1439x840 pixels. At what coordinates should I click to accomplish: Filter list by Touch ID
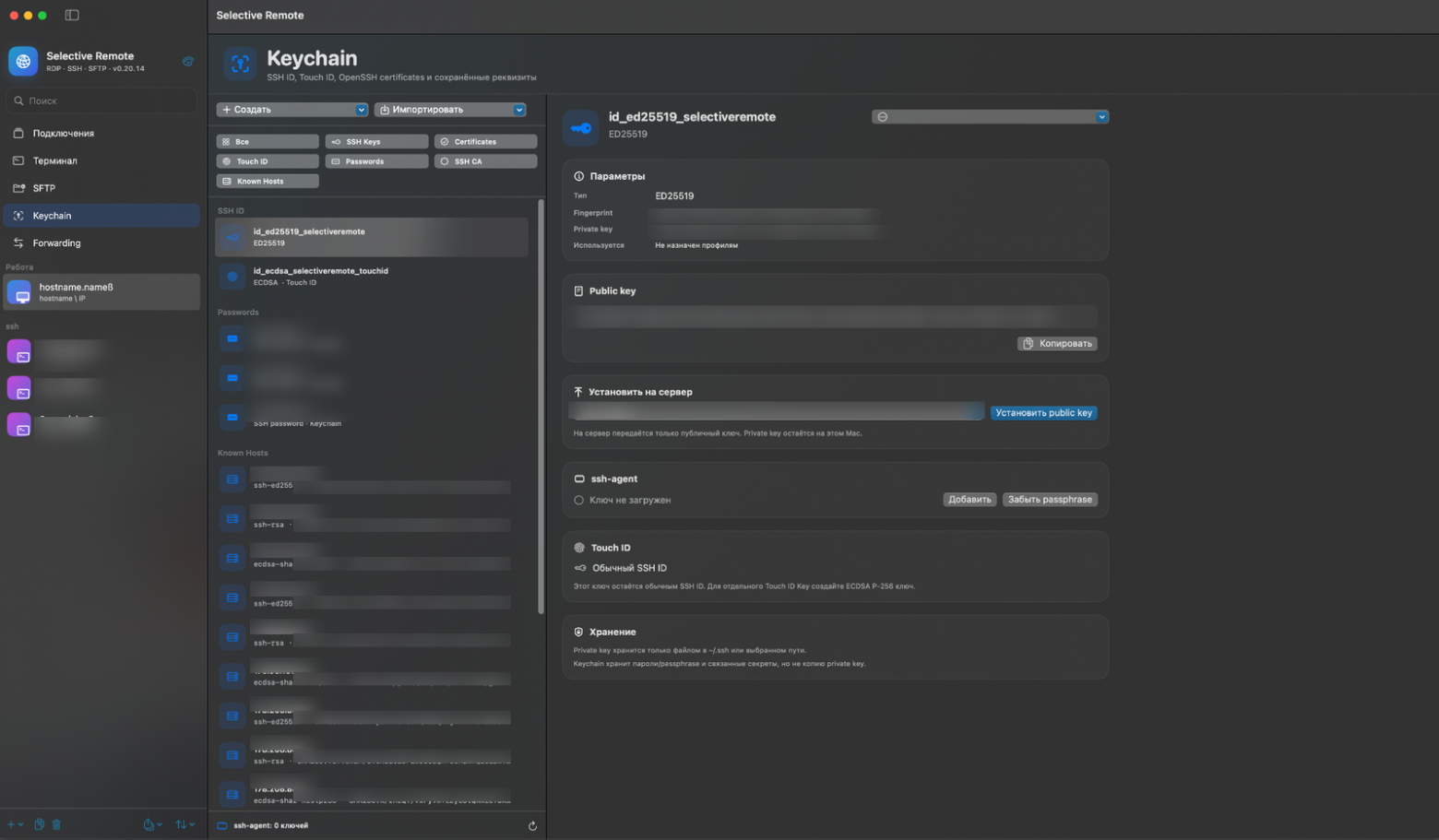point(268,161)
